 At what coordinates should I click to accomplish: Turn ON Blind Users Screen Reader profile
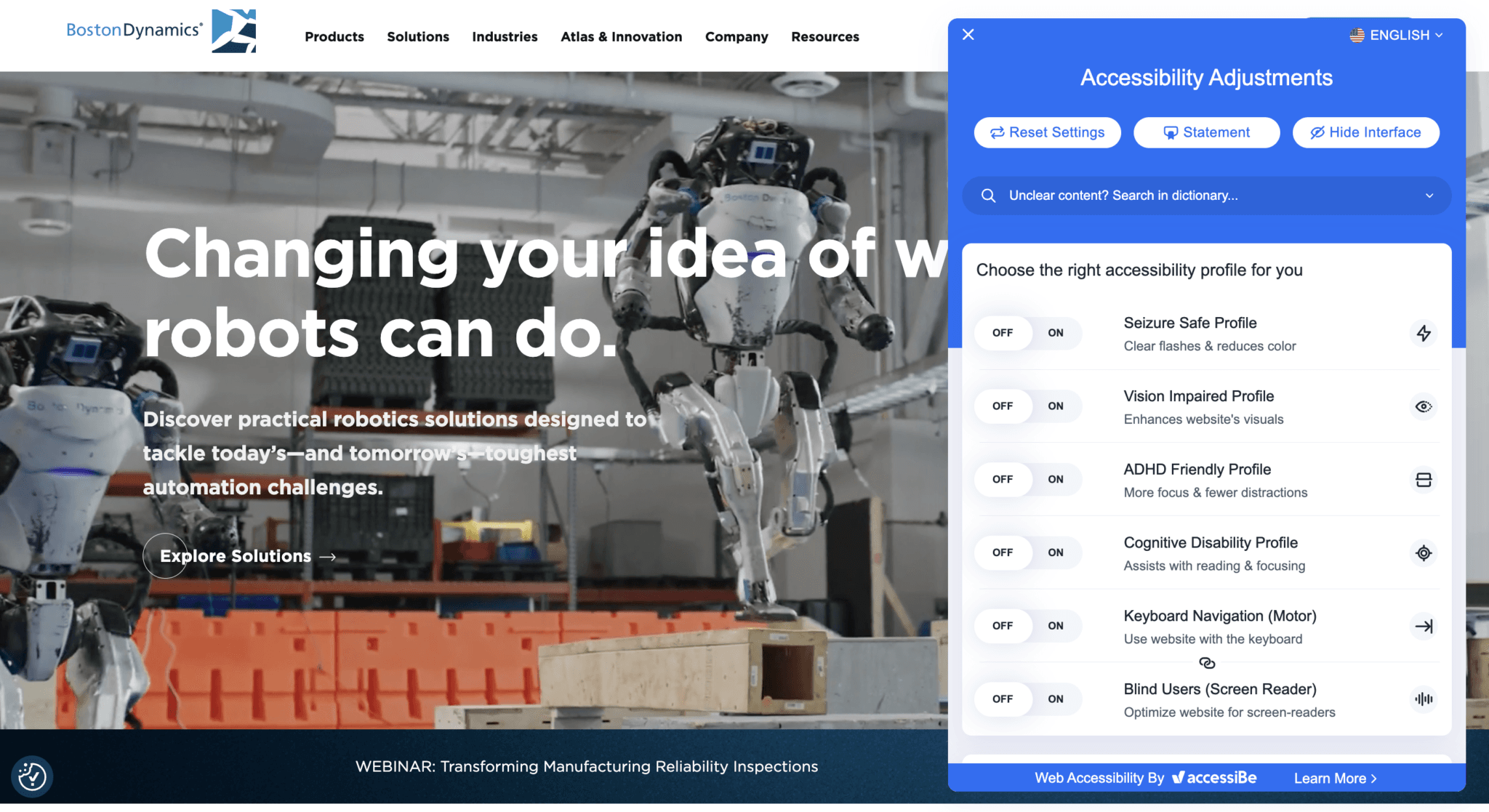pyautogui.click(x=1056, y=699)
